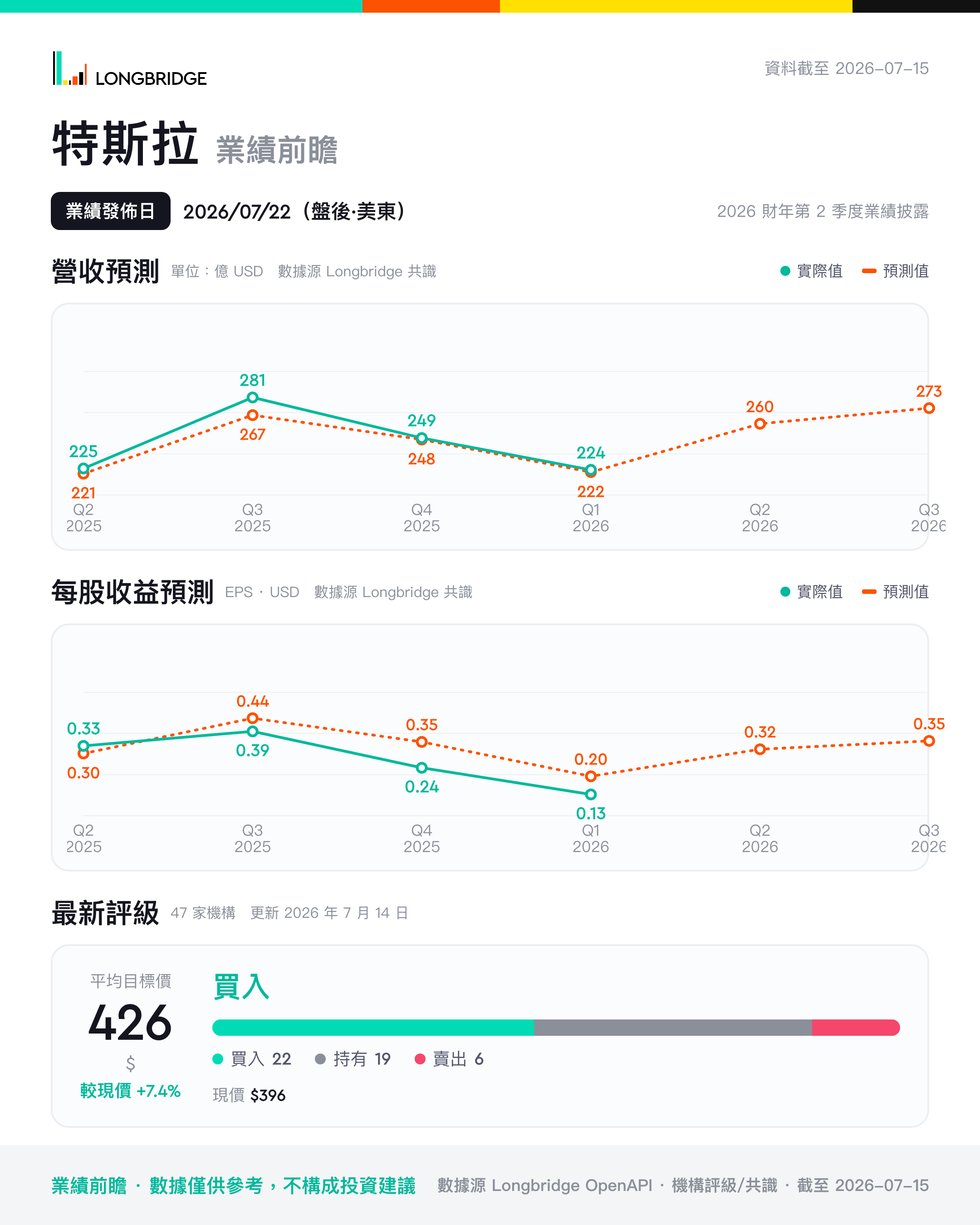Select the 273 forecast revenue point for Q3 2026
Screen dimensions: 980x1225
point(929,408)
